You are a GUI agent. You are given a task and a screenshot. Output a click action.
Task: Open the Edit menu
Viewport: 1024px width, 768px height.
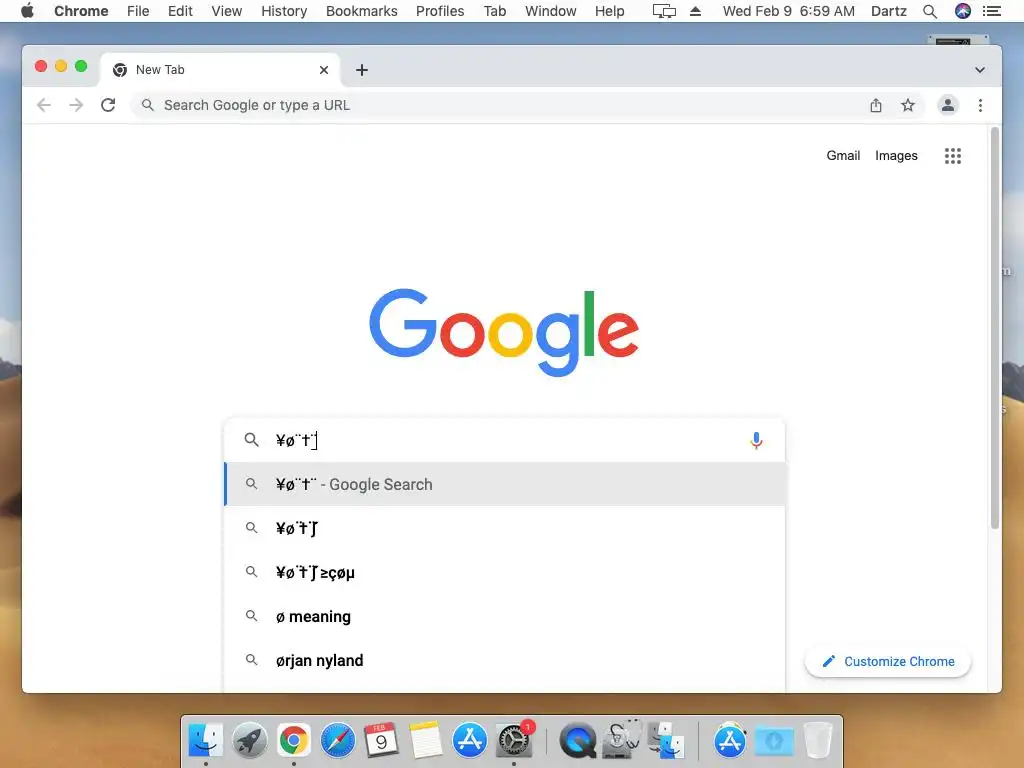tap(180, 11)
